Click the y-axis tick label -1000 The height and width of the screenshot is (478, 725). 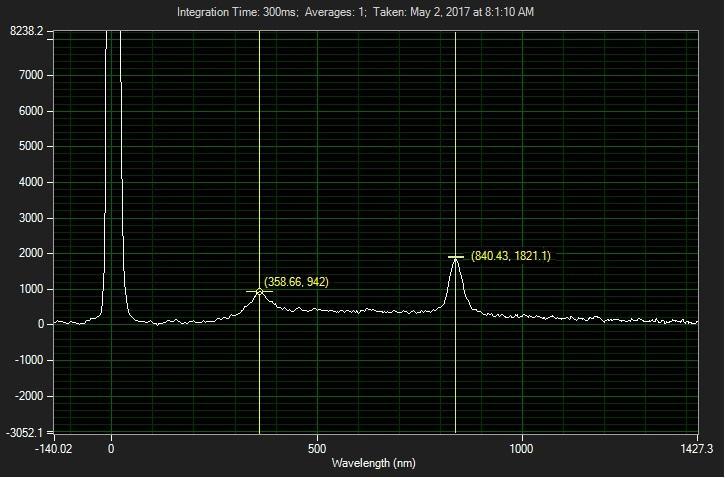(29, 360)
